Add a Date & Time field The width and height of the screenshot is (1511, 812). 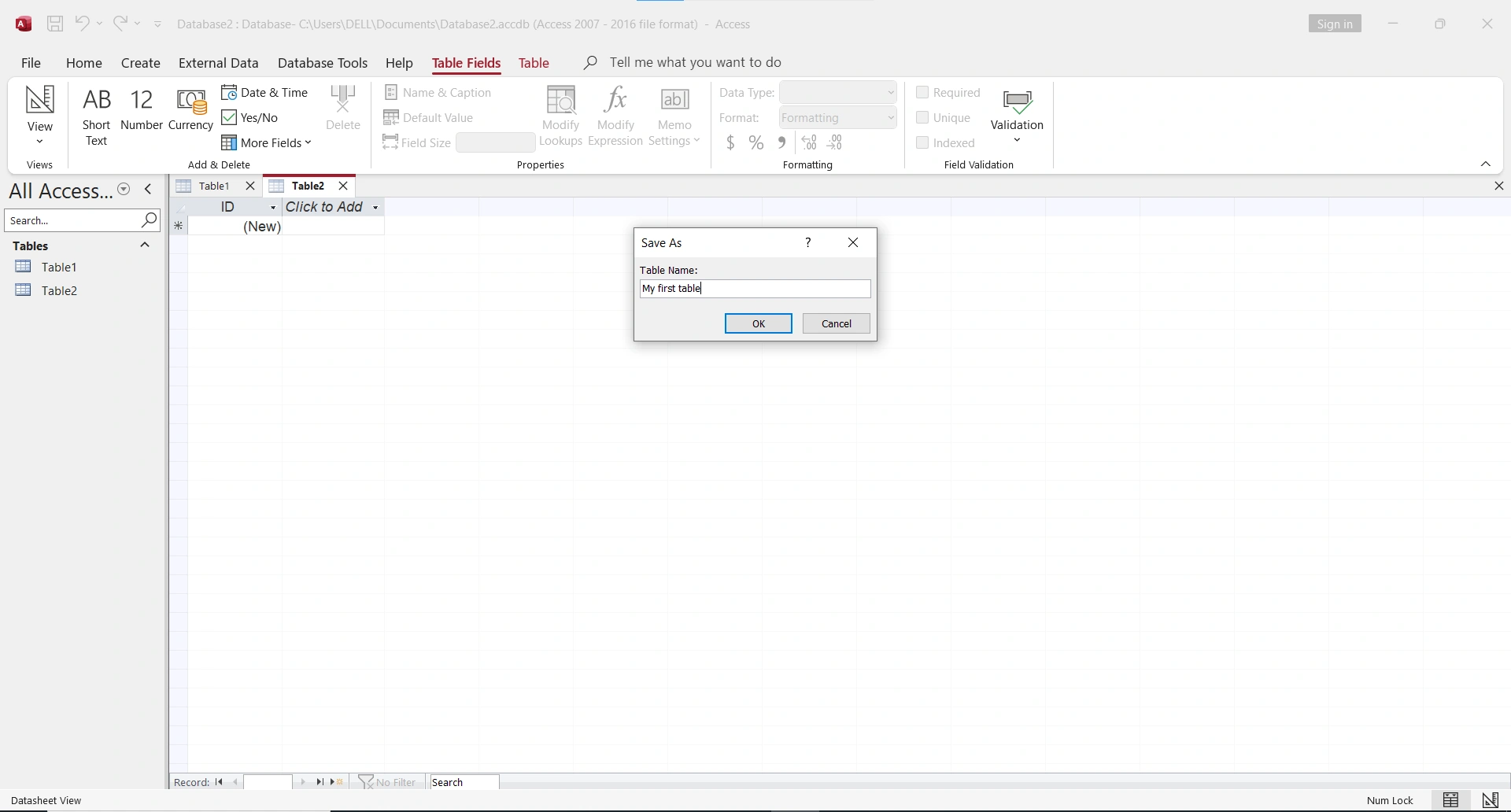tap(265, 93)
